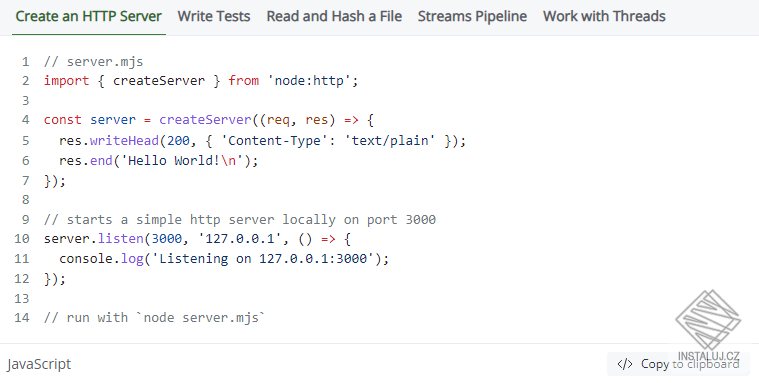Viewport: 759px width, 383px height.
Task: Click the closing '});' on line 7
Action: coord(55,181)
